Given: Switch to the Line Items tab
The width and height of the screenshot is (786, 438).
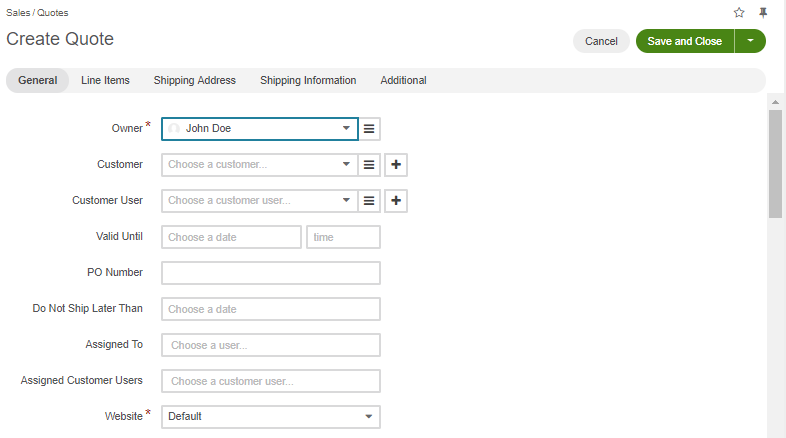Looking at the screenshot, I should [x=105, y=81].
